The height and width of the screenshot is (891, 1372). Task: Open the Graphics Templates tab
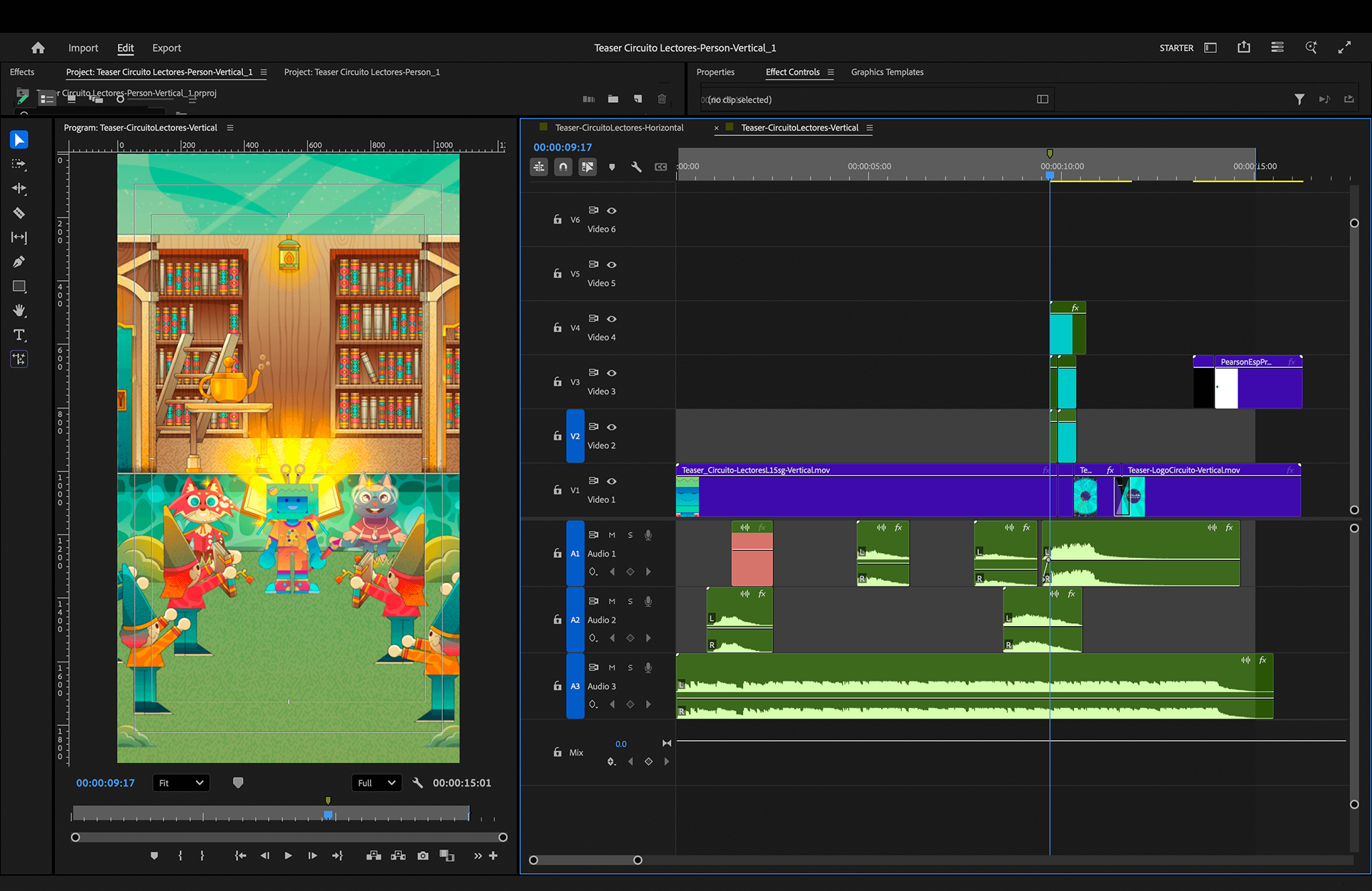(887, 72)
